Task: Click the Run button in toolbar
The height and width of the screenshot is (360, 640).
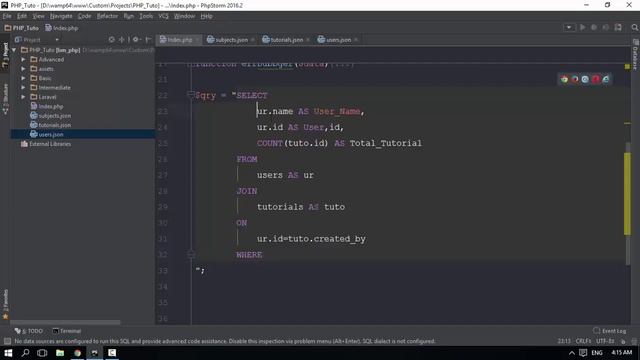Action: tap(582, 27)
